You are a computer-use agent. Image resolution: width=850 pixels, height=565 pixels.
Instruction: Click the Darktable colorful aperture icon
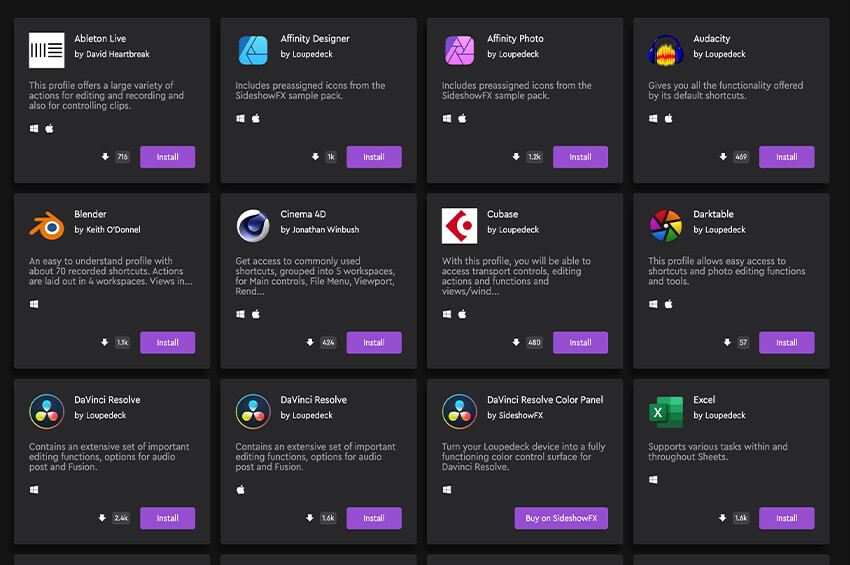666,226
